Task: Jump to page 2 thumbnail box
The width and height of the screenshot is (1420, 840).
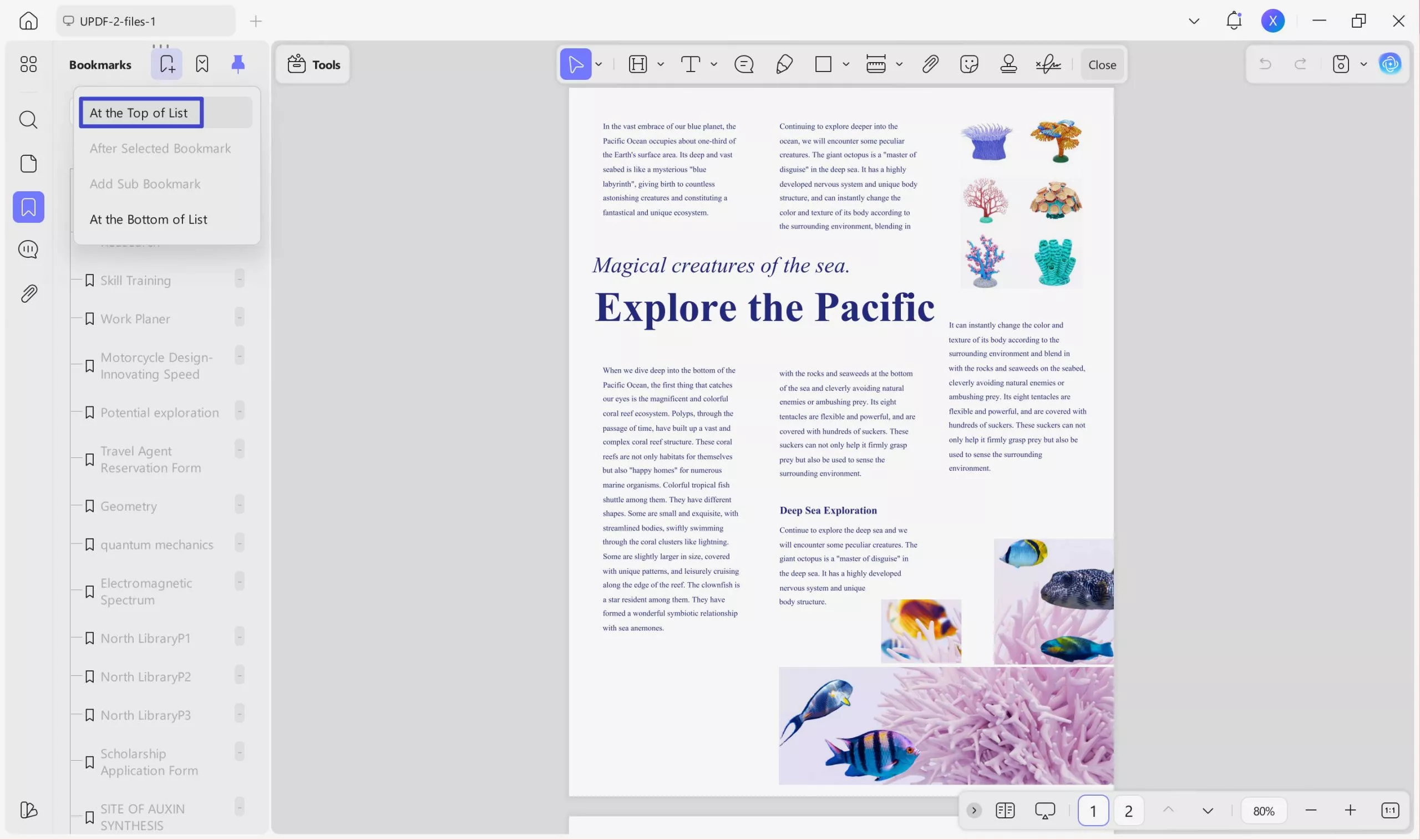Action: point(1128,810)
